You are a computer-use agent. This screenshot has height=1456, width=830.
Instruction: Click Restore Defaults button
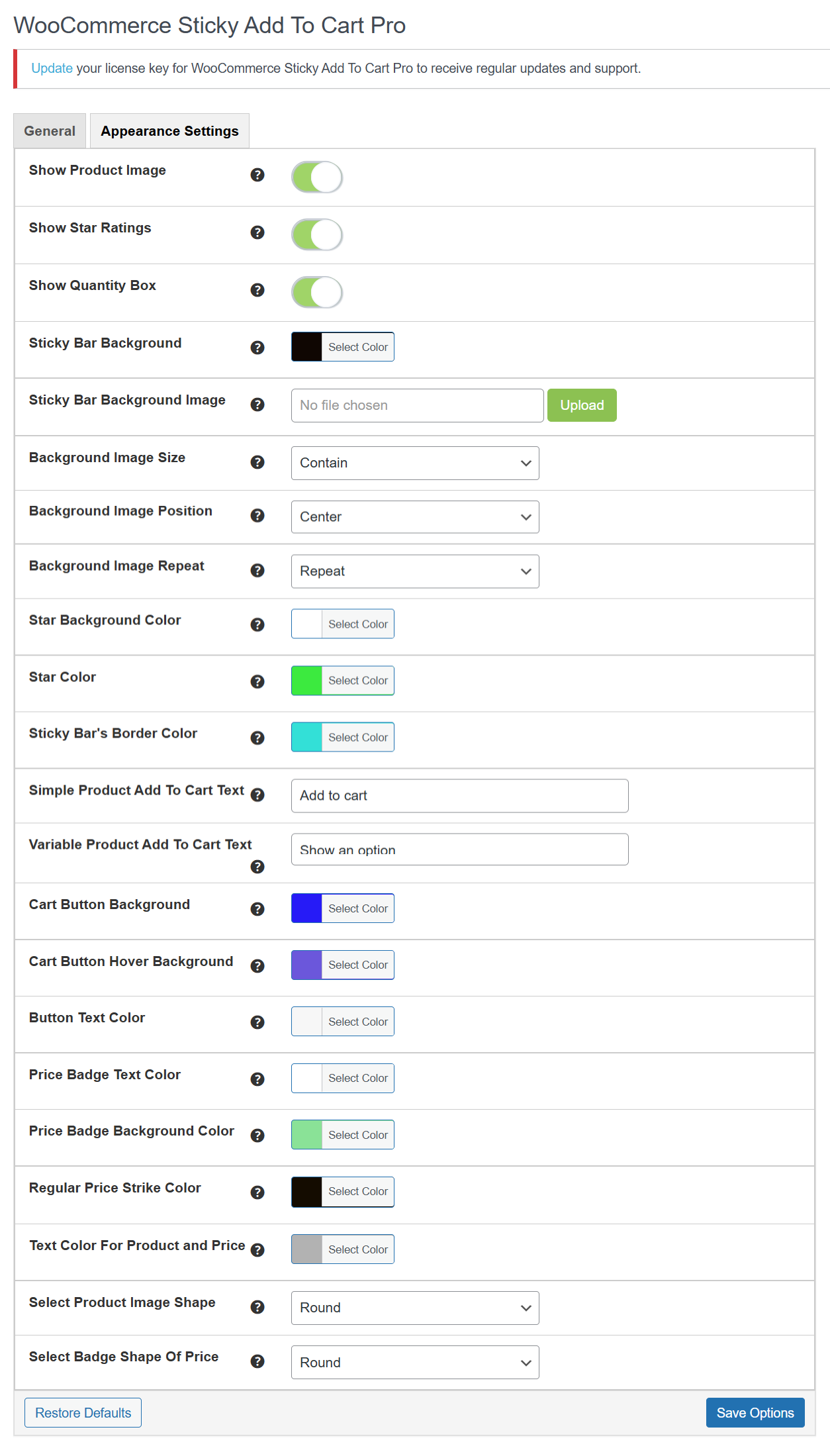(83, 1413)
